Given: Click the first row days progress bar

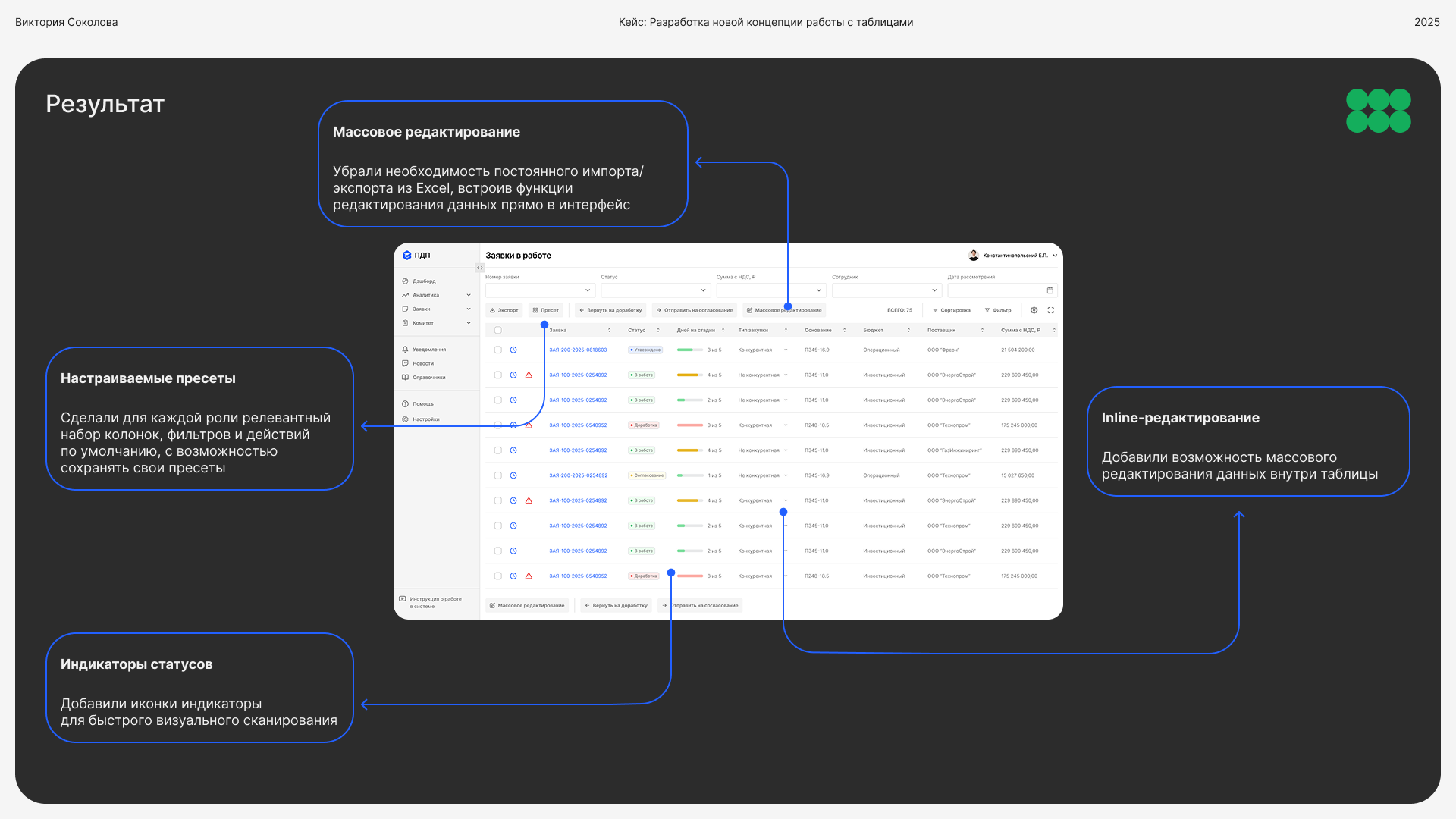Looking at the screenshot, I should (x=689, y=350).
